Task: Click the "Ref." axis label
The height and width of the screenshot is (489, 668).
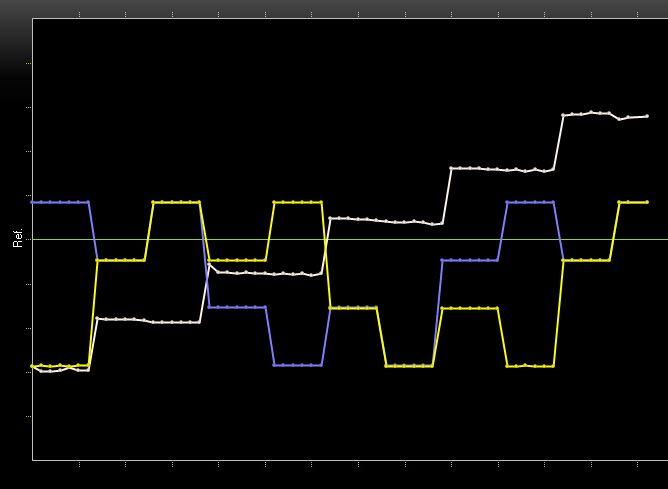Action: [x=17, y=239]
